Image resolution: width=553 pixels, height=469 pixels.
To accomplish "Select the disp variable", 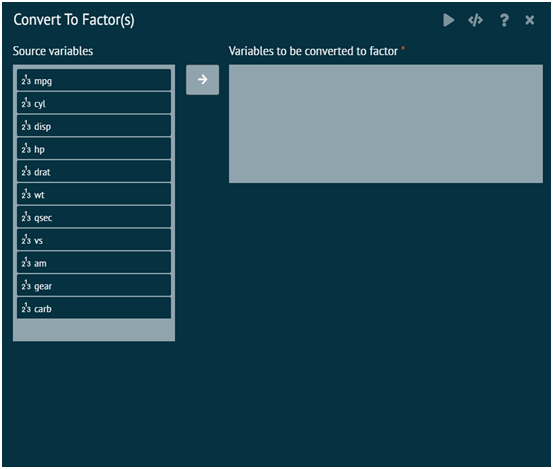I will point(94,126).
